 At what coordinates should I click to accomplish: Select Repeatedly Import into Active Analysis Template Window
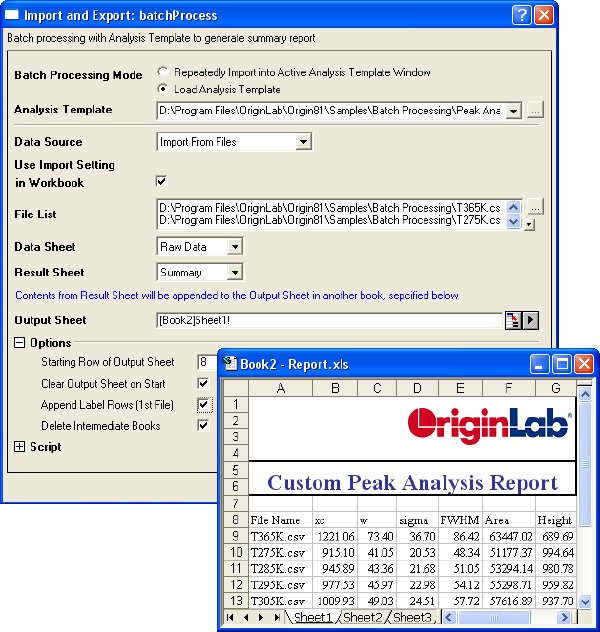pyautogui.click(x=163, y=72)
